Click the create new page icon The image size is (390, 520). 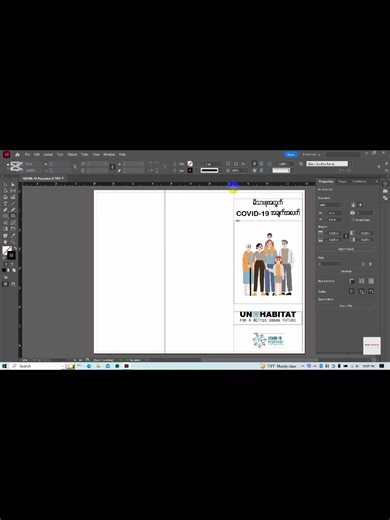point(363,264)
